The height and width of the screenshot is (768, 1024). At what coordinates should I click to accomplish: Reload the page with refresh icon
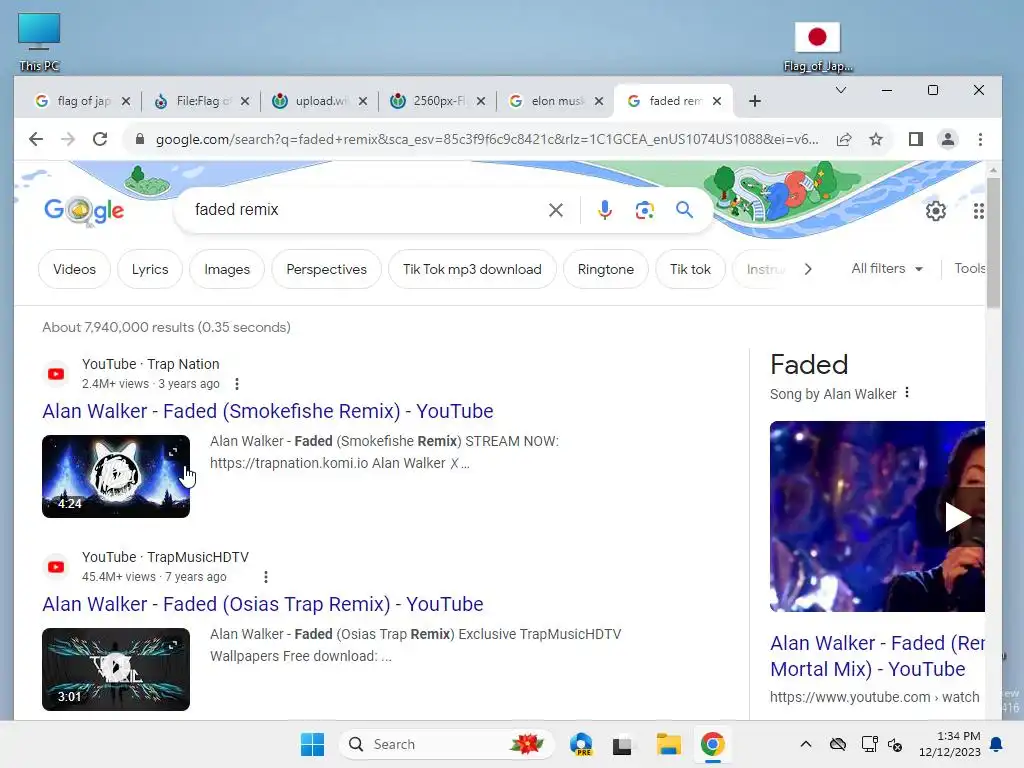(100, 139)
